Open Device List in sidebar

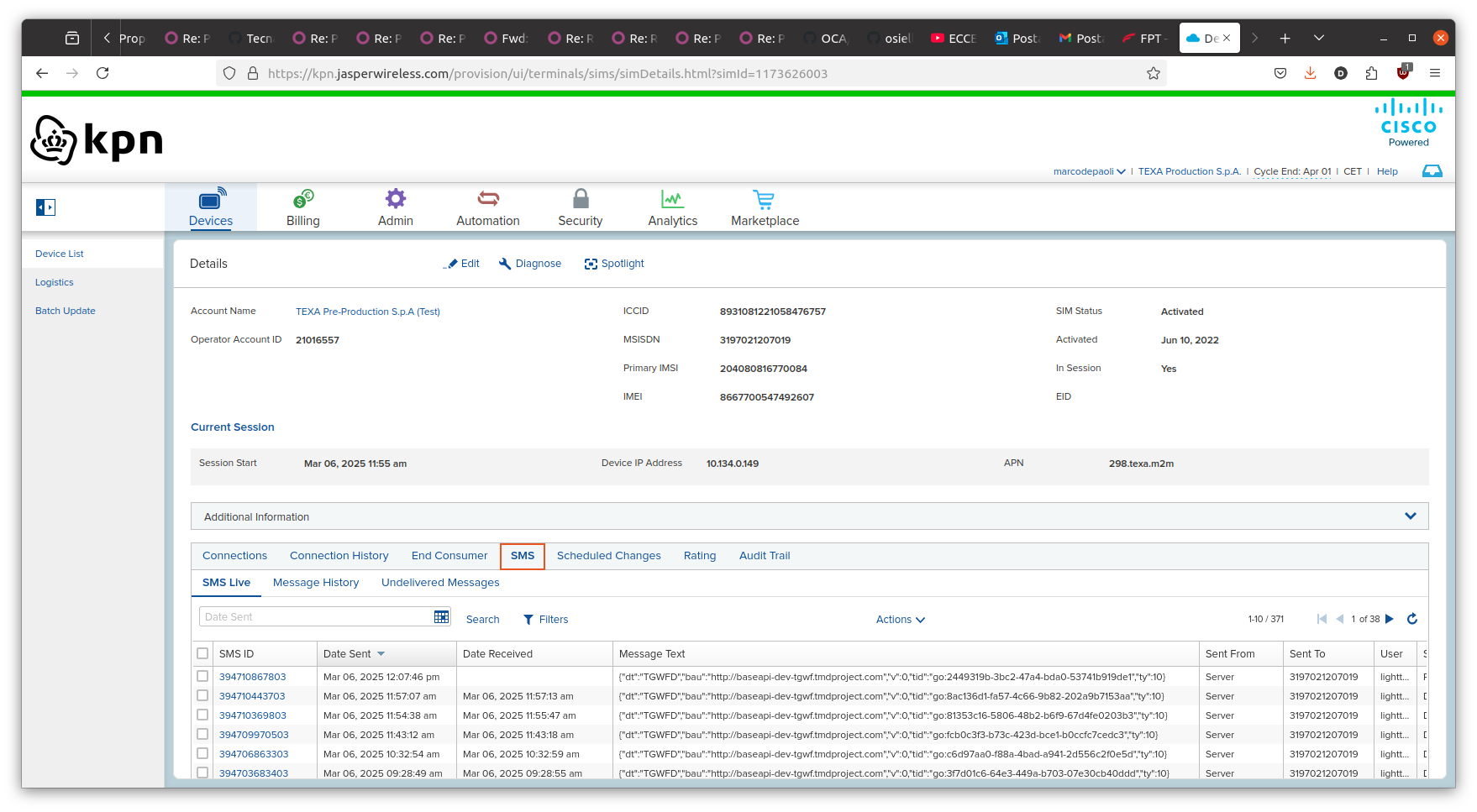[x=60, y=254]
